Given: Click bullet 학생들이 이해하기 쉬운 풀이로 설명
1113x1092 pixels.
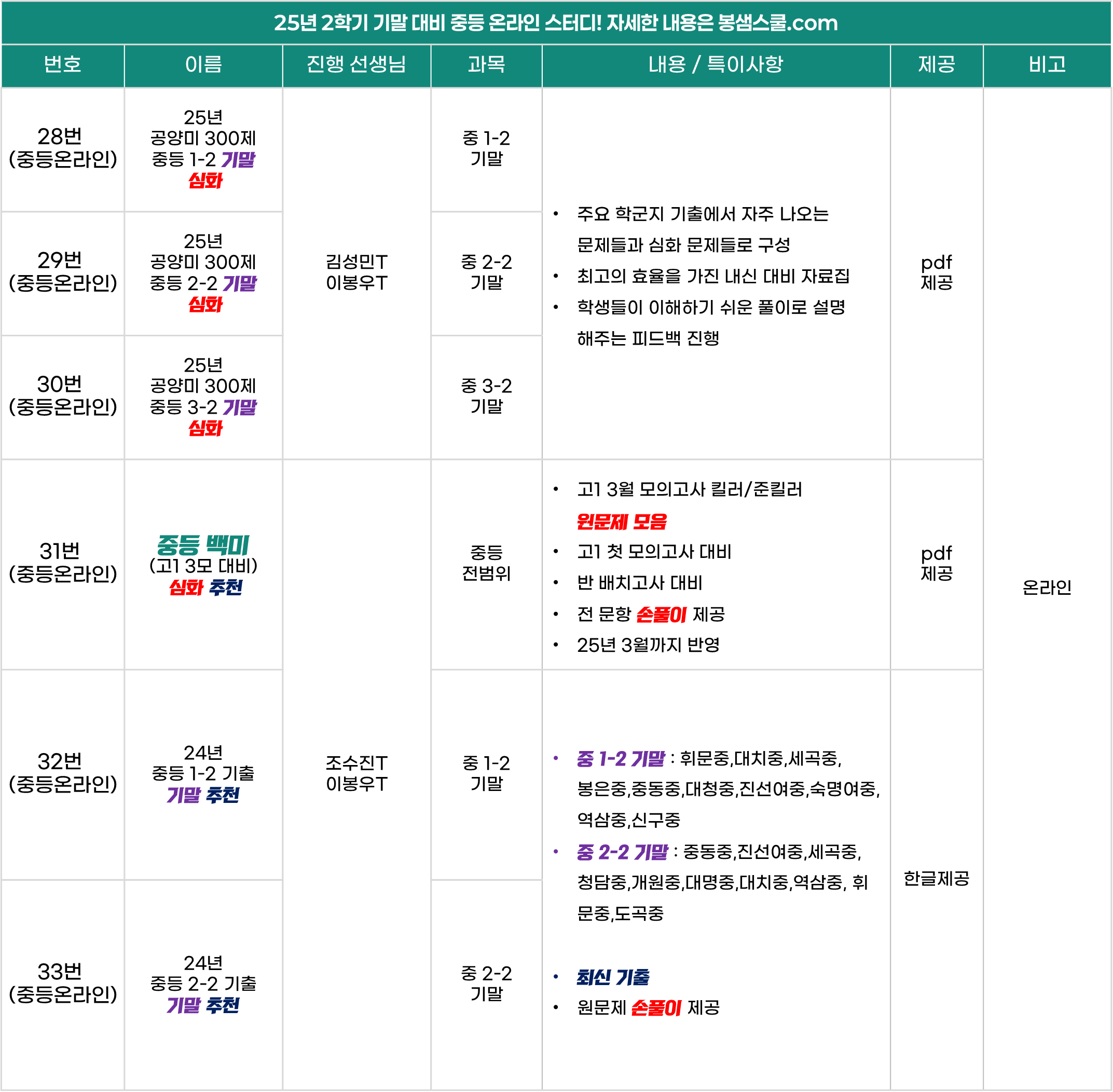Looking at the screenshot, I should coord(711,307).
